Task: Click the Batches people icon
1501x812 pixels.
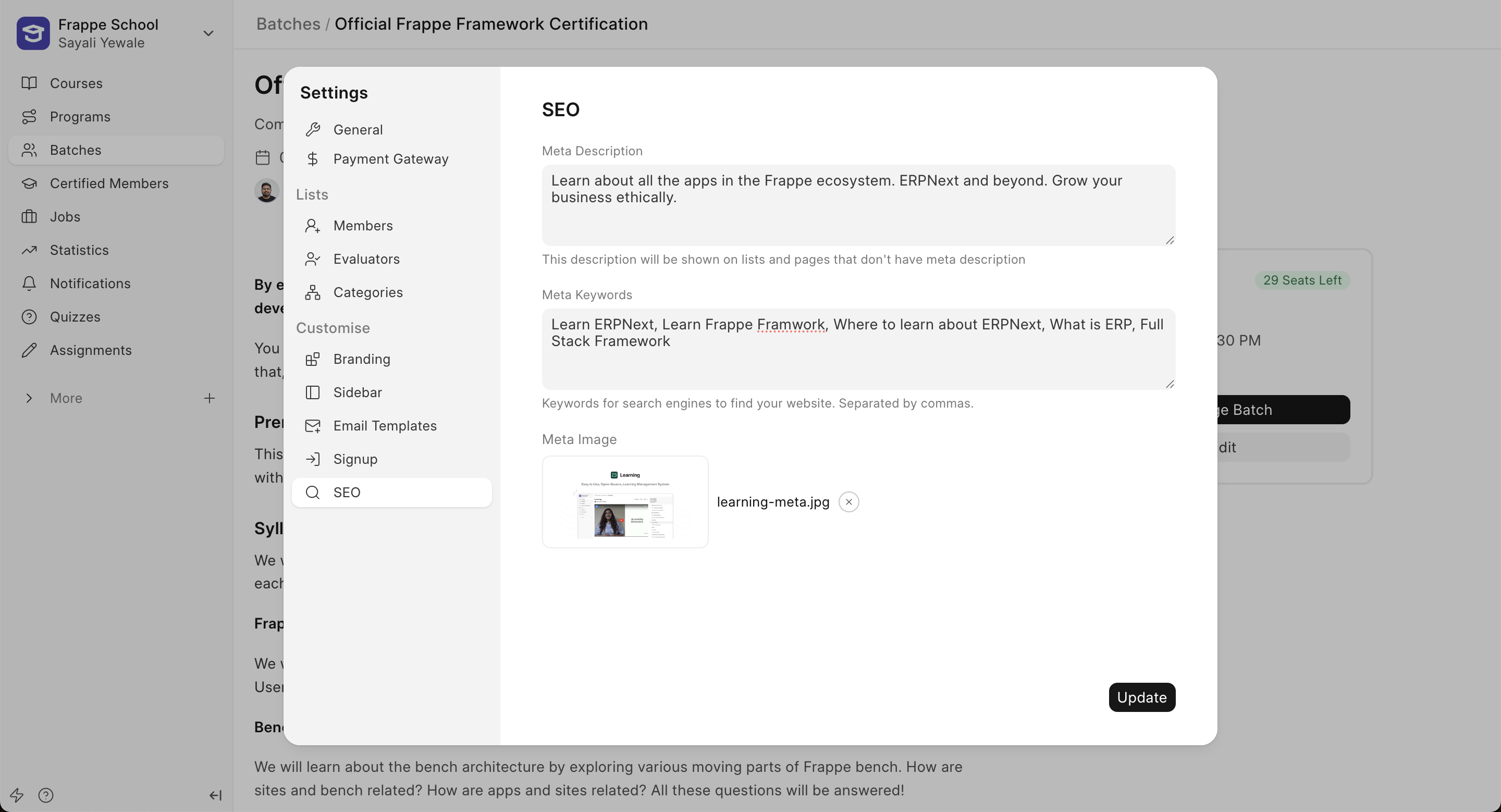Action: (29, 150)
